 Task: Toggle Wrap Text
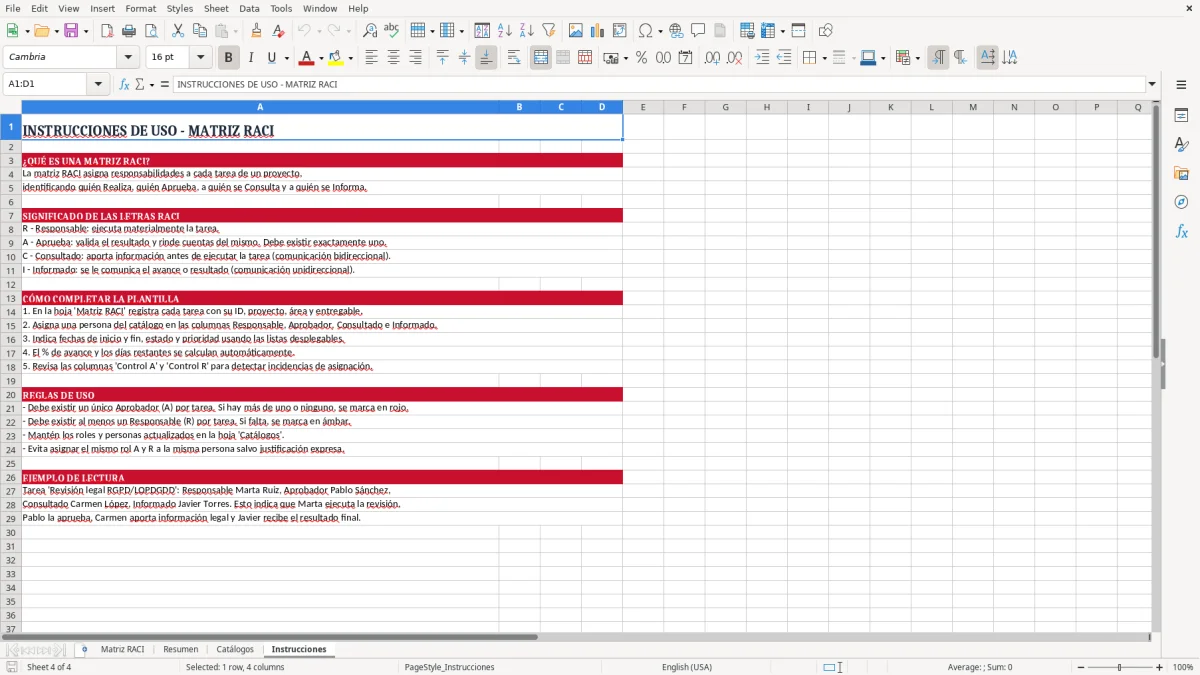pyautogui.click(x=514, y=58)
